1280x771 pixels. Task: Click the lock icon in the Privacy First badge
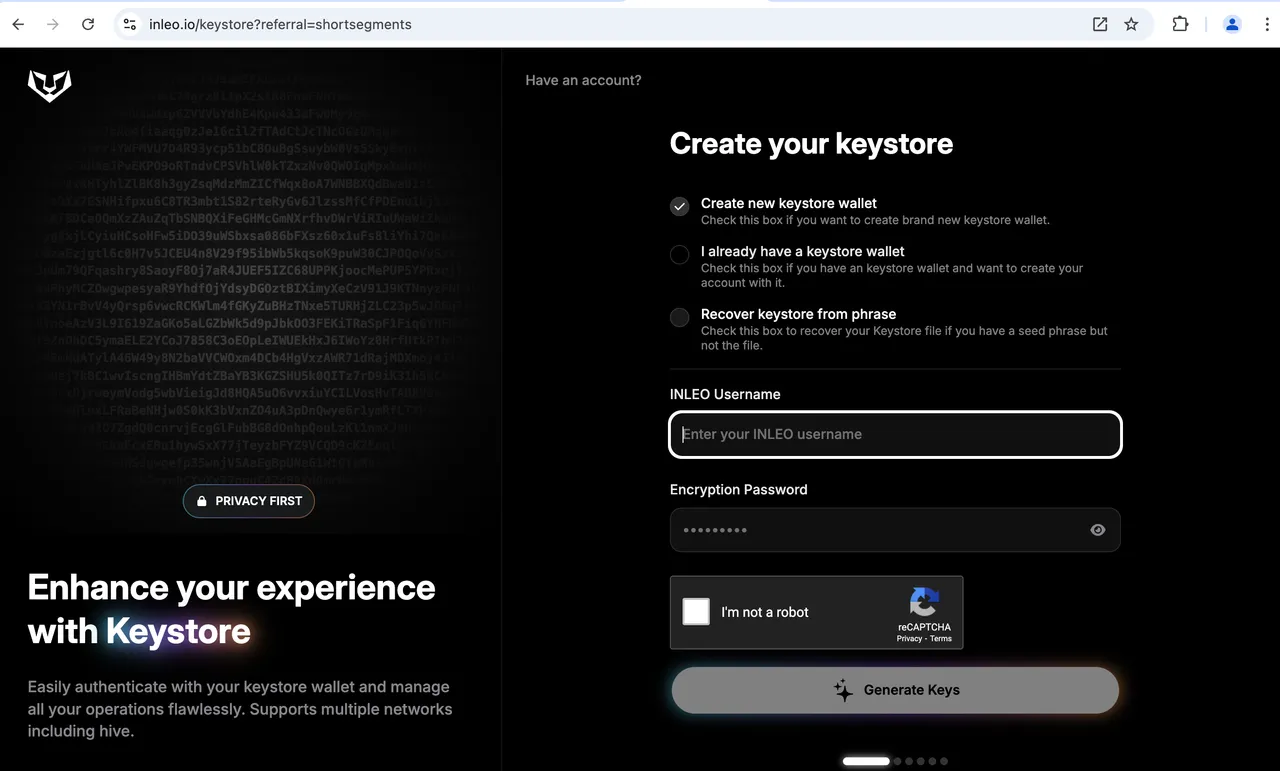tap(202, 501)
